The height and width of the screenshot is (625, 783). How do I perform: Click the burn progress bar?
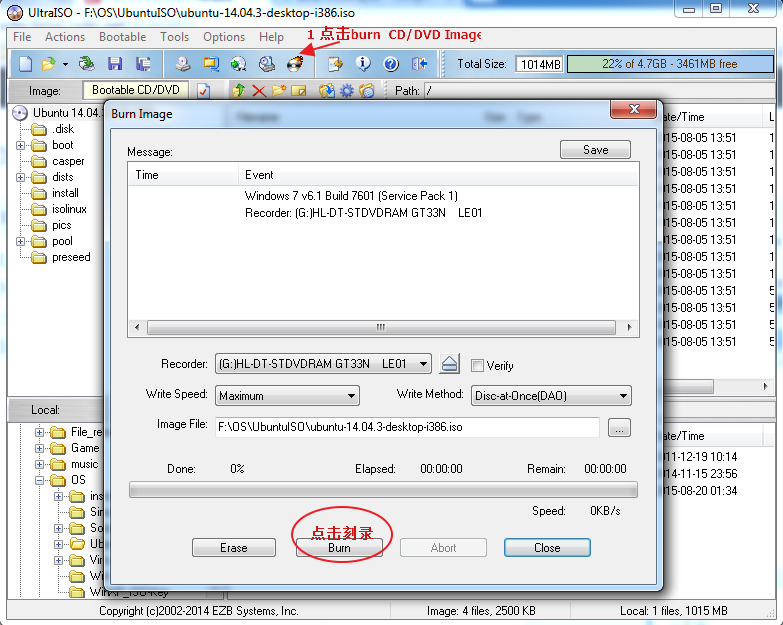pos(383,490)
